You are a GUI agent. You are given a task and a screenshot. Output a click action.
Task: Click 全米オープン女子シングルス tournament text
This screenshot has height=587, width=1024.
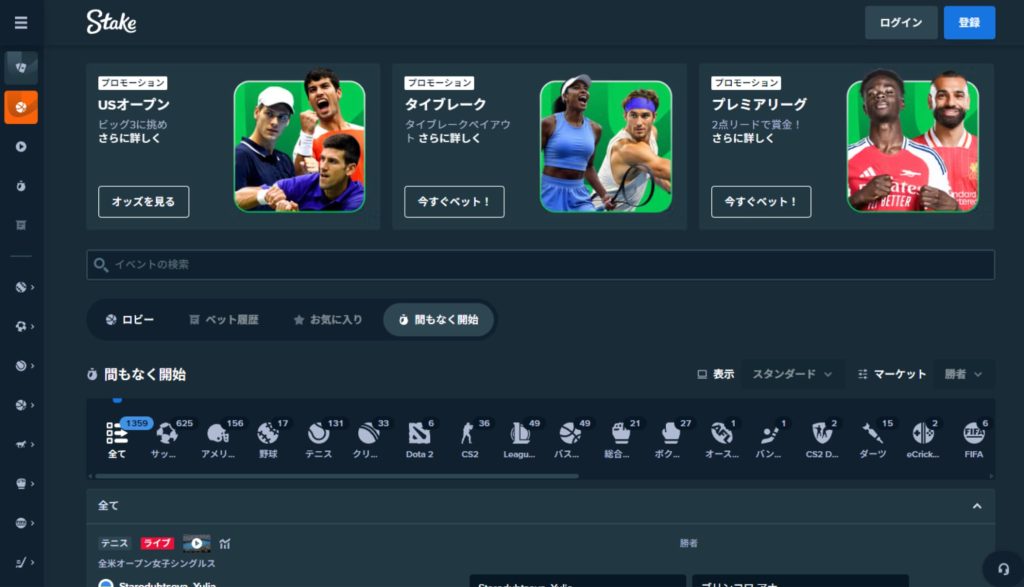157,563
